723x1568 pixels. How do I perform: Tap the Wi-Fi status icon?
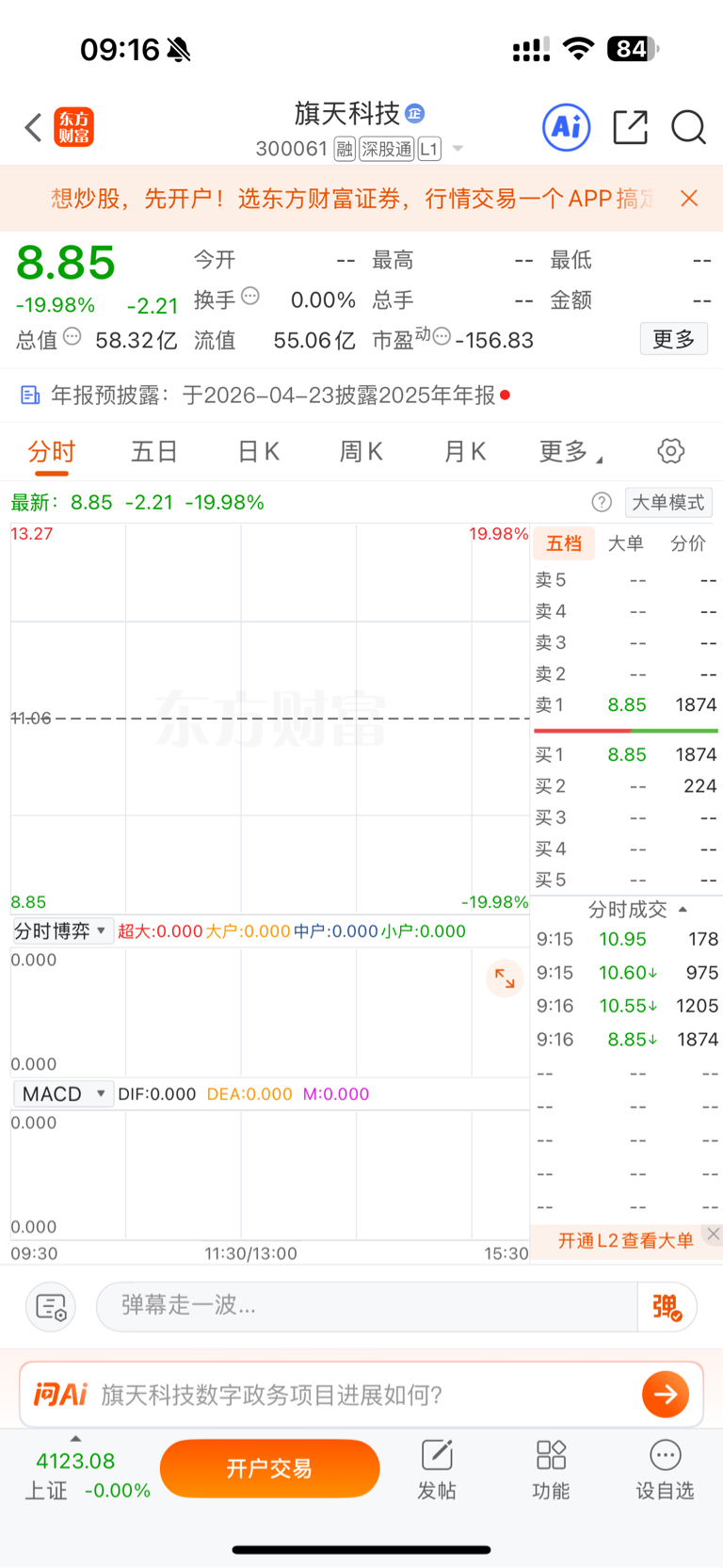[x=578, y=49]
